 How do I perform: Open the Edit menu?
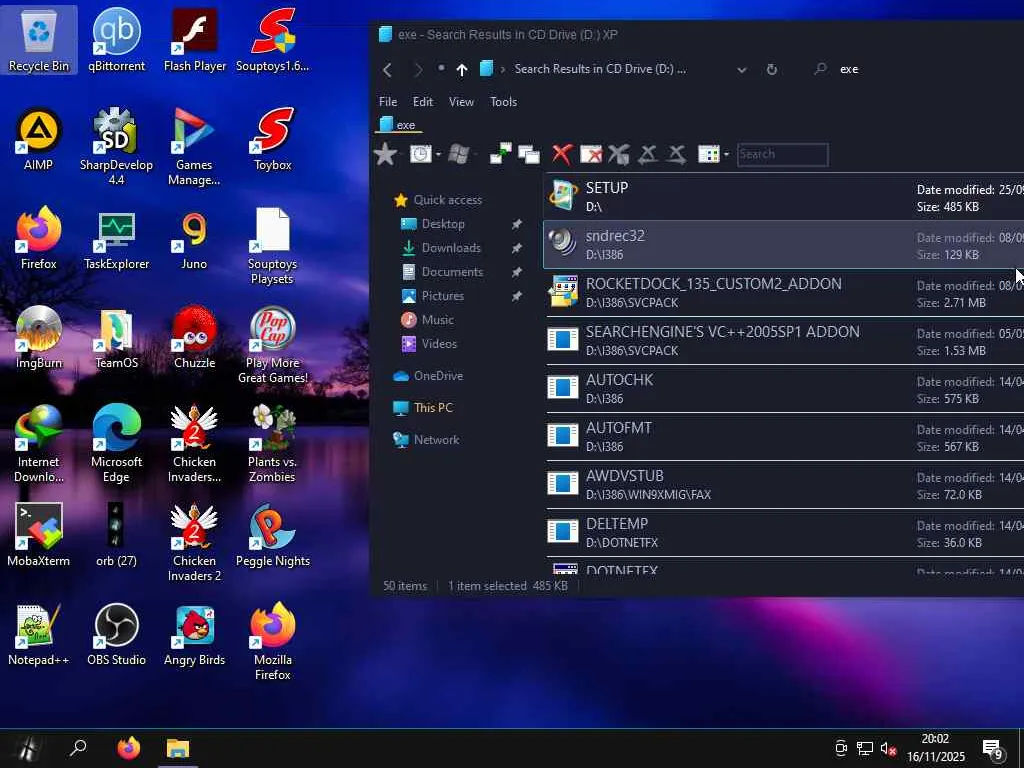tap(423, 102)
